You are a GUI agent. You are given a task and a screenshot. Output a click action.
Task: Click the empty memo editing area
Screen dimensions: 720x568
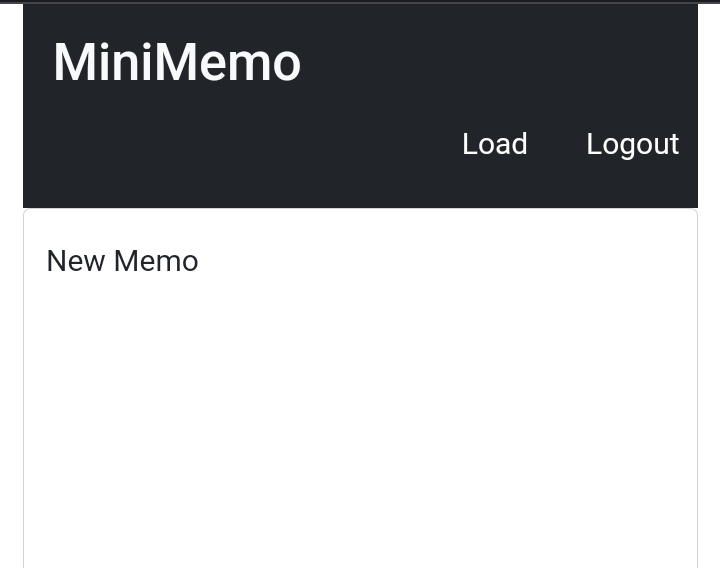360,420
